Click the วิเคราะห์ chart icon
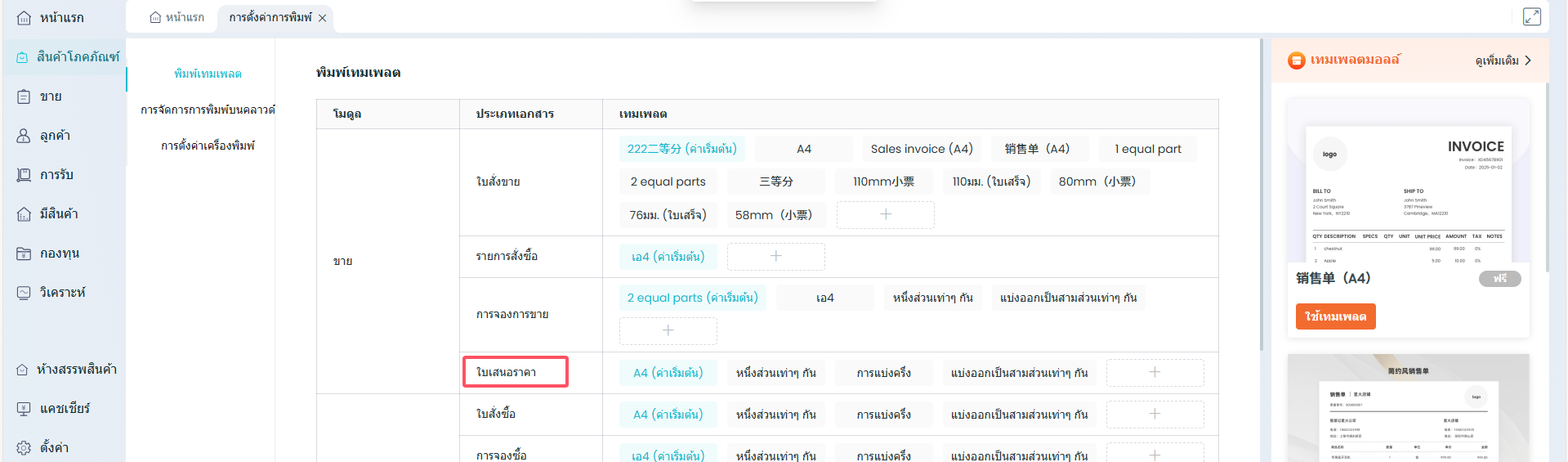 24,293
